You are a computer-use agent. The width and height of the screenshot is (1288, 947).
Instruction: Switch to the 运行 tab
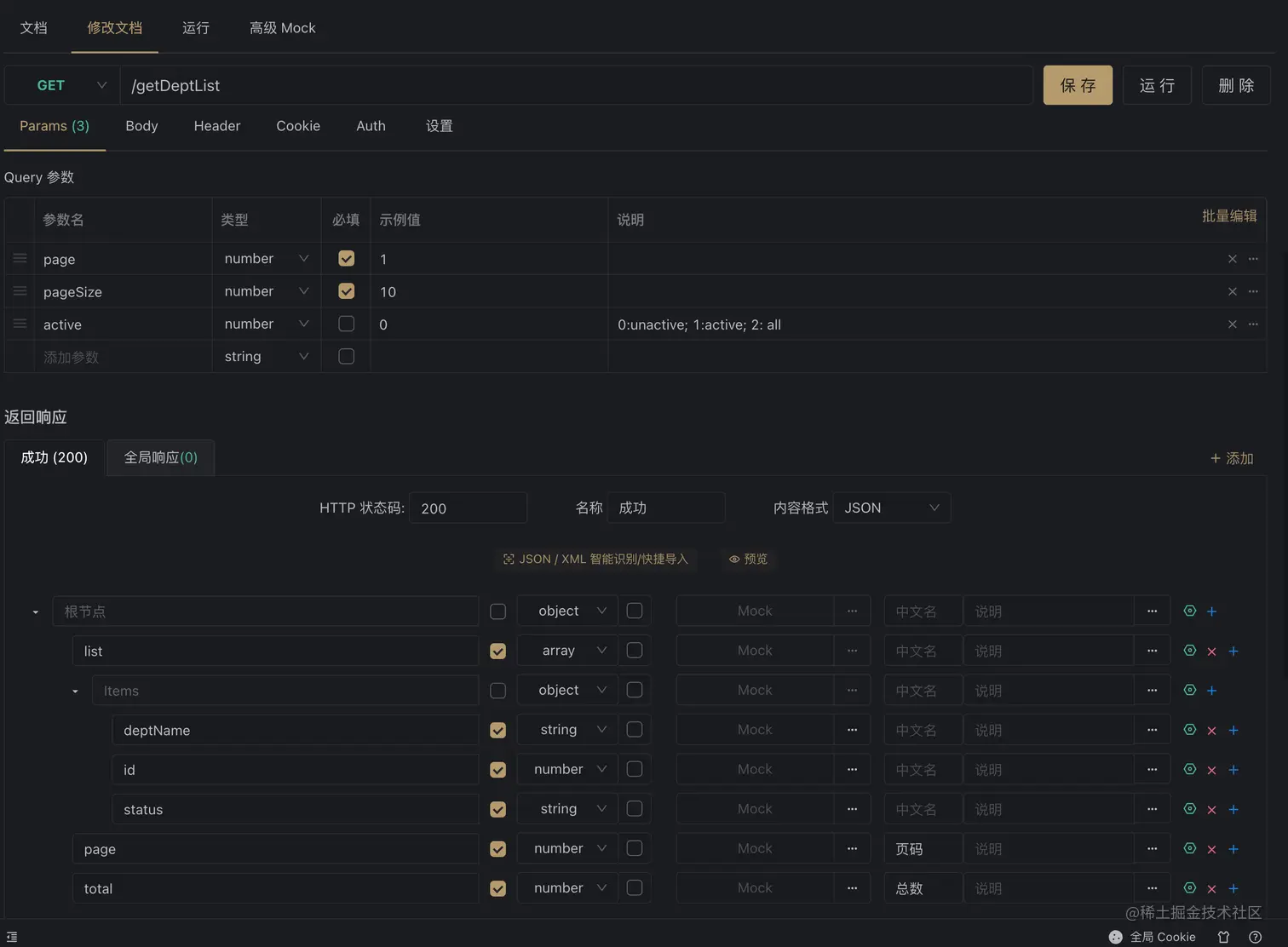tap(196, 28)
